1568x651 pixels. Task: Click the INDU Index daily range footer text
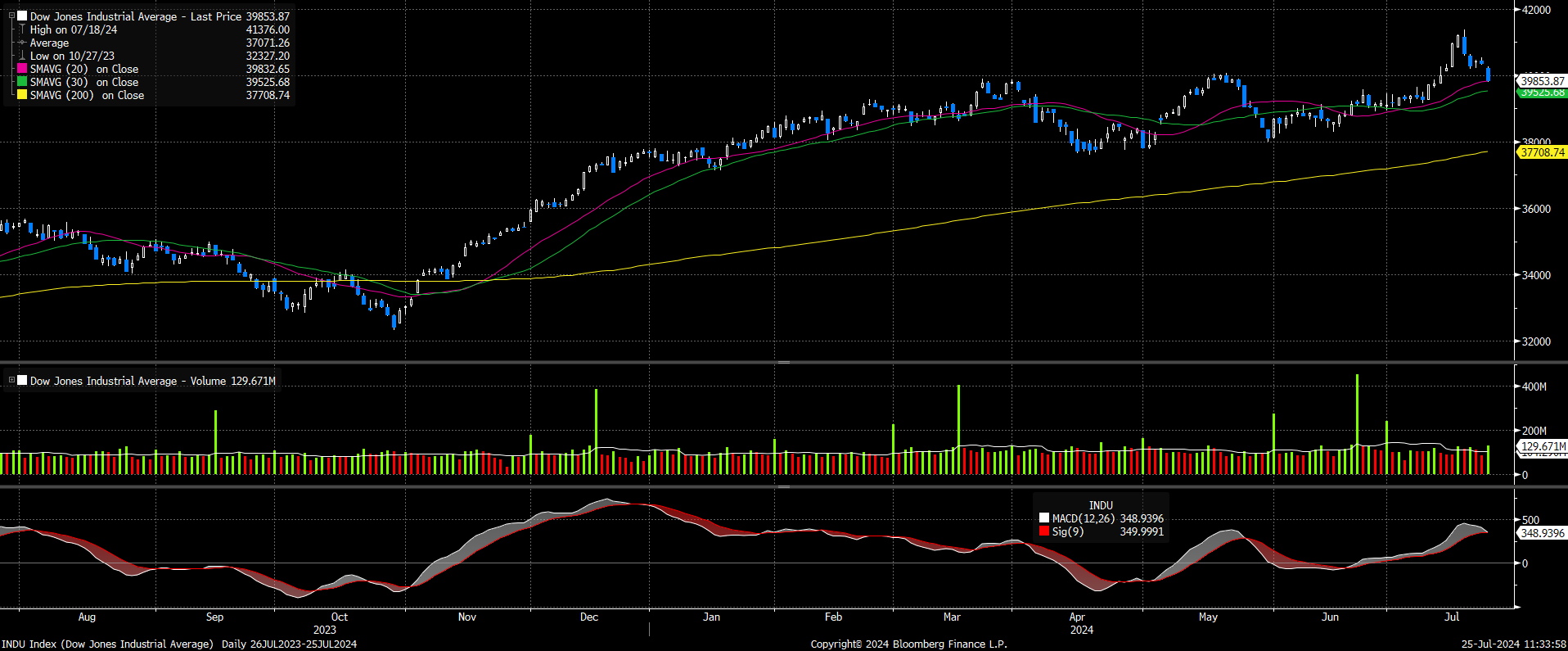point(179,644)
